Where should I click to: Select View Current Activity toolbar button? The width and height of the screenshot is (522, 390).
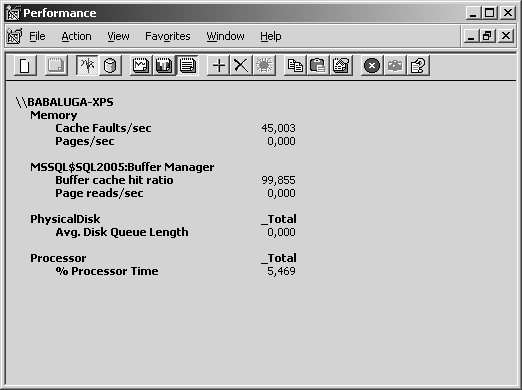tap(87, 65)
